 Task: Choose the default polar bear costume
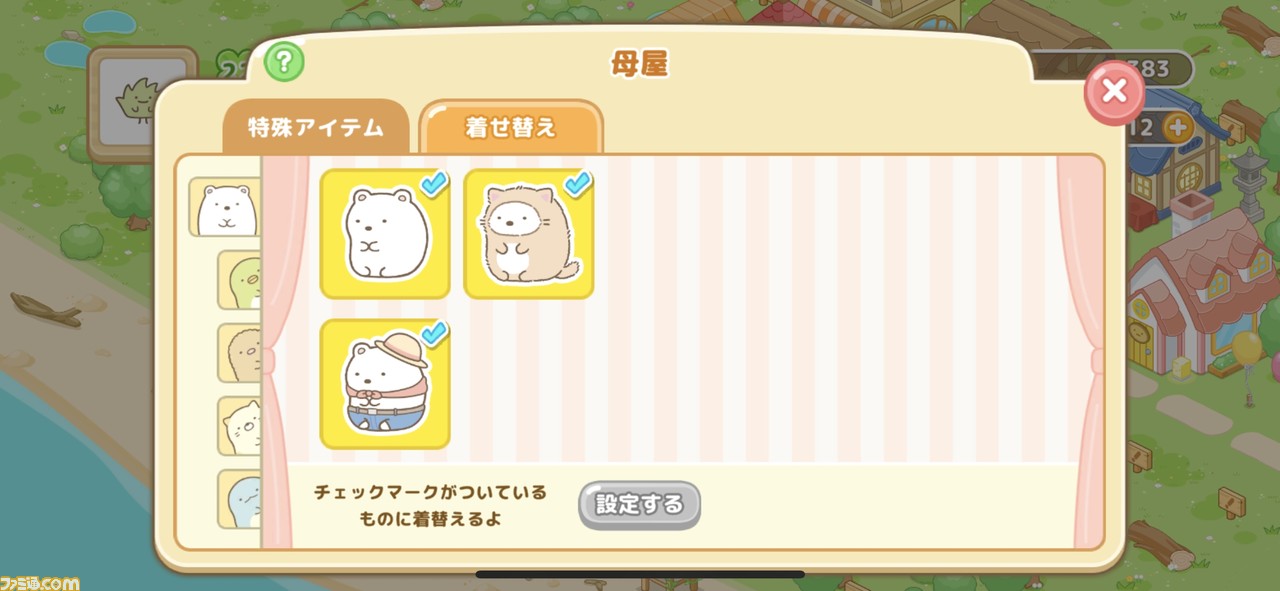click(385, 234)
